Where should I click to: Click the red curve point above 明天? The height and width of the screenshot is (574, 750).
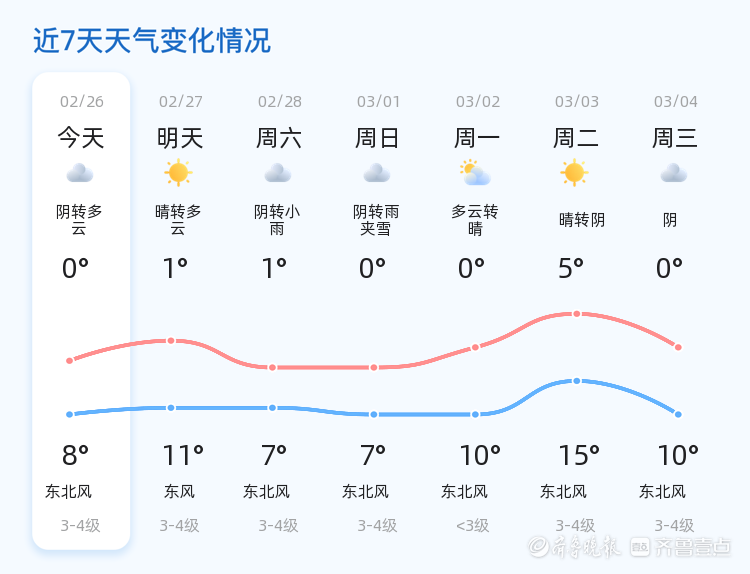(x=171, y=341)
